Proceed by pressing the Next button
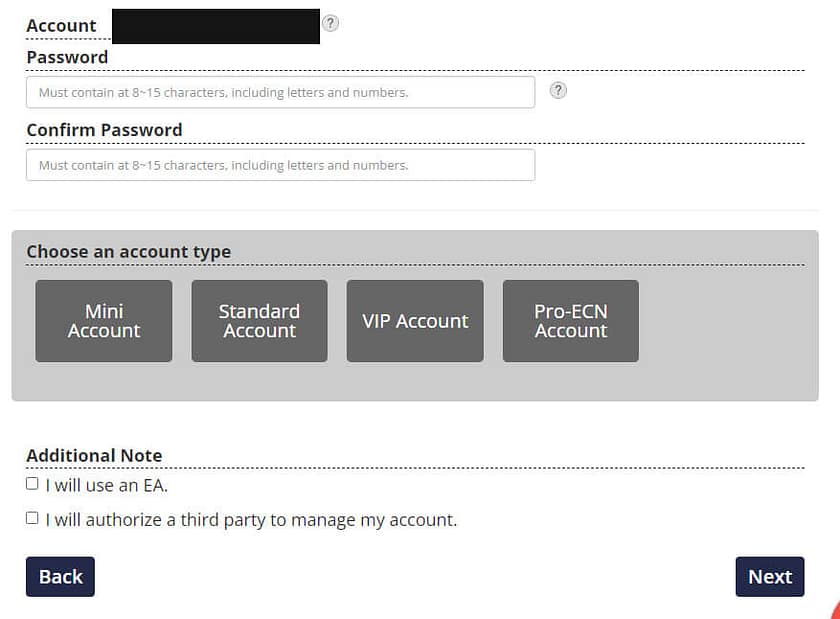Screen dimensions: 840x619 769,577
